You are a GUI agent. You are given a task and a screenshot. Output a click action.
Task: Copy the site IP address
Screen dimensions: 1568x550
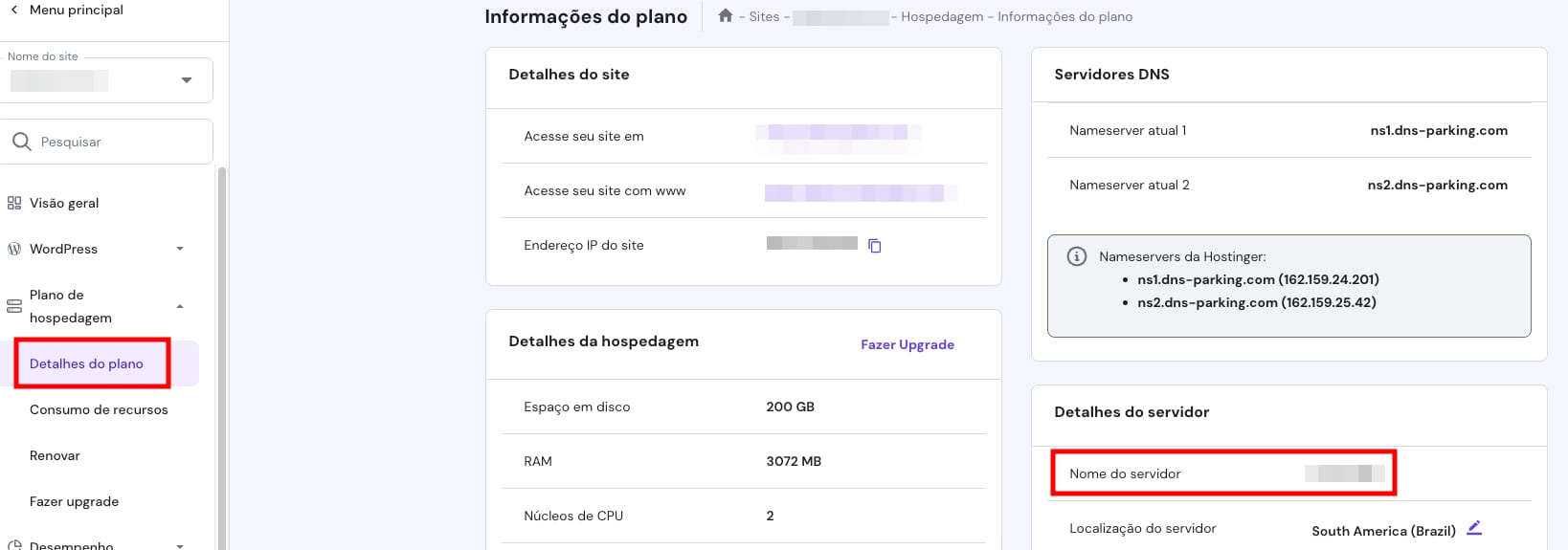874,246
